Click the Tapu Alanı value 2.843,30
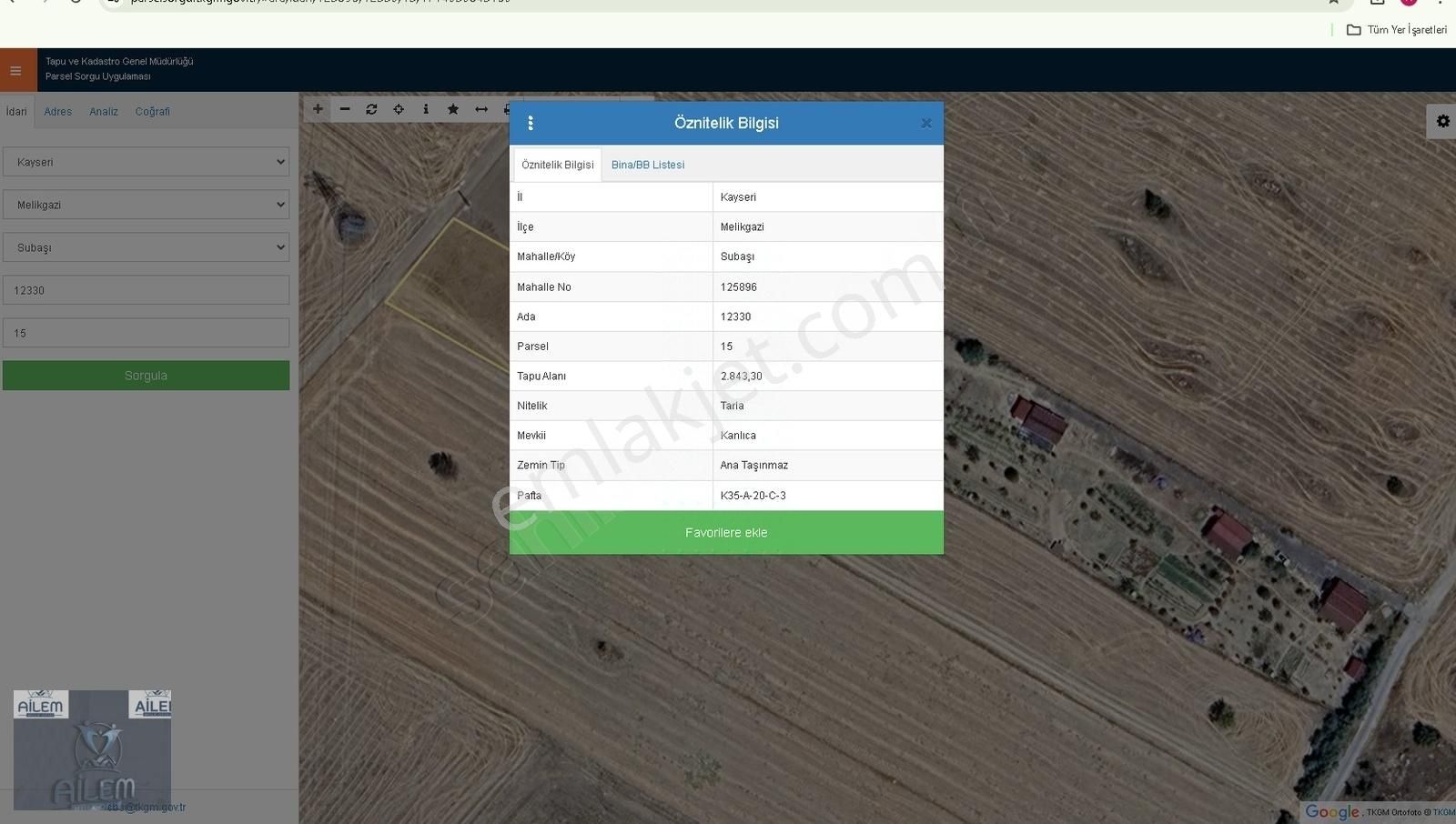The width and height of the screenshot is (1456, 824). pos(741,377)
